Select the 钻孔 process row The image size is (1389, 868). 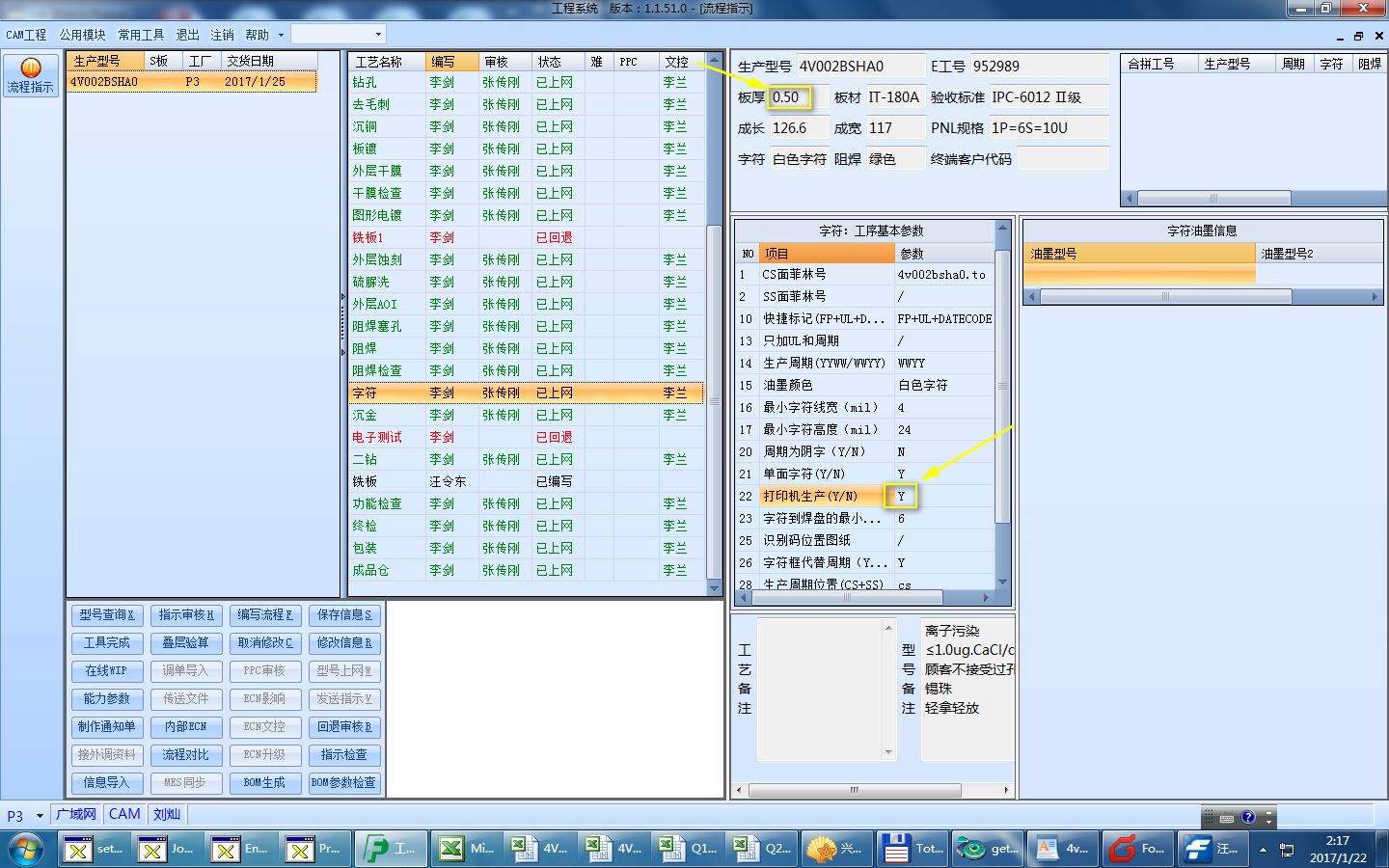527,83
